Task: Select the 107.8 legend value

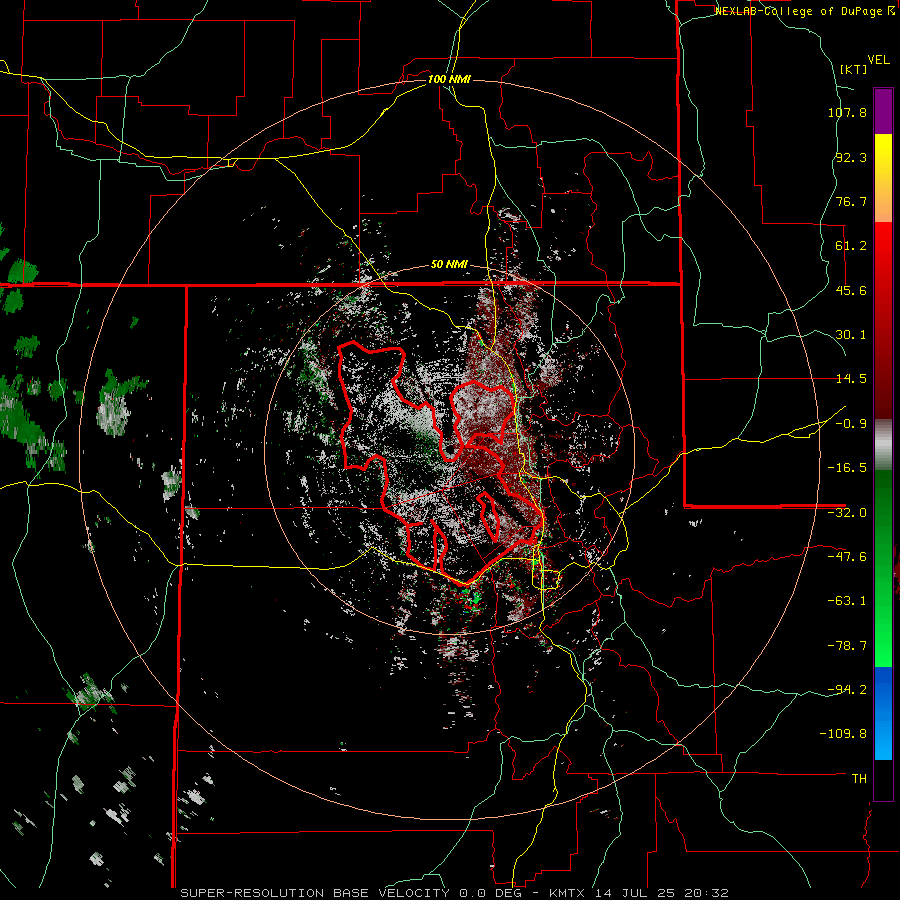Action: click(847, 112)
